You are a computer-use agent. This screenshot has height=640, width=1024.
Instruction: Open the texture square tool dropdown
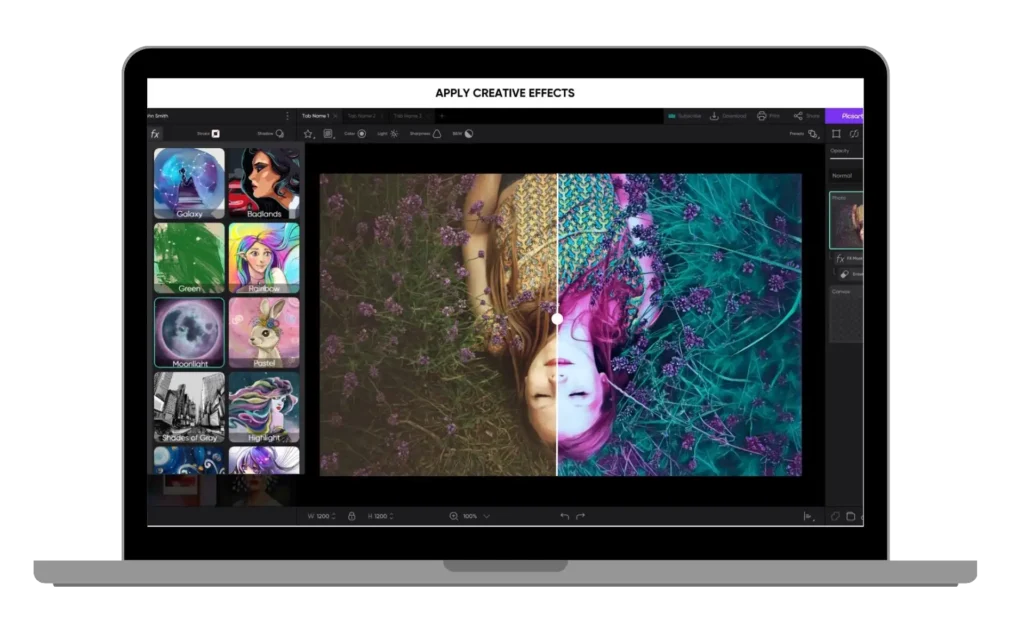pos(328,134)
